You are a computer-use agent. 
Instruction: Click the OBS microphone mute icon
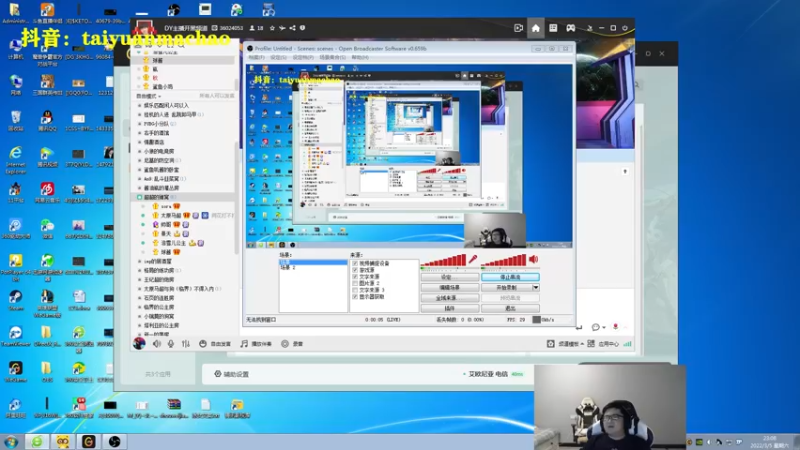tap(473, 259)
